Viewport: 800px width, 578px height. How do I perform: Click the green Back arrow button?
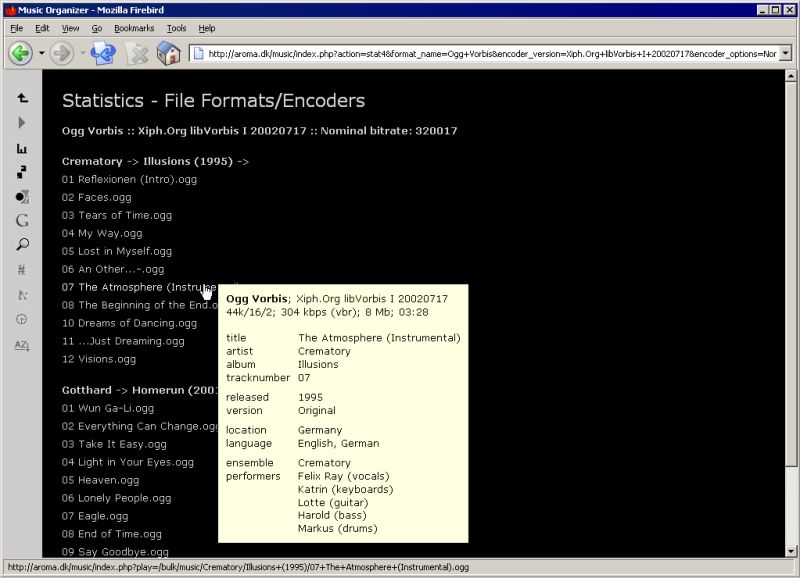point(20,53)
